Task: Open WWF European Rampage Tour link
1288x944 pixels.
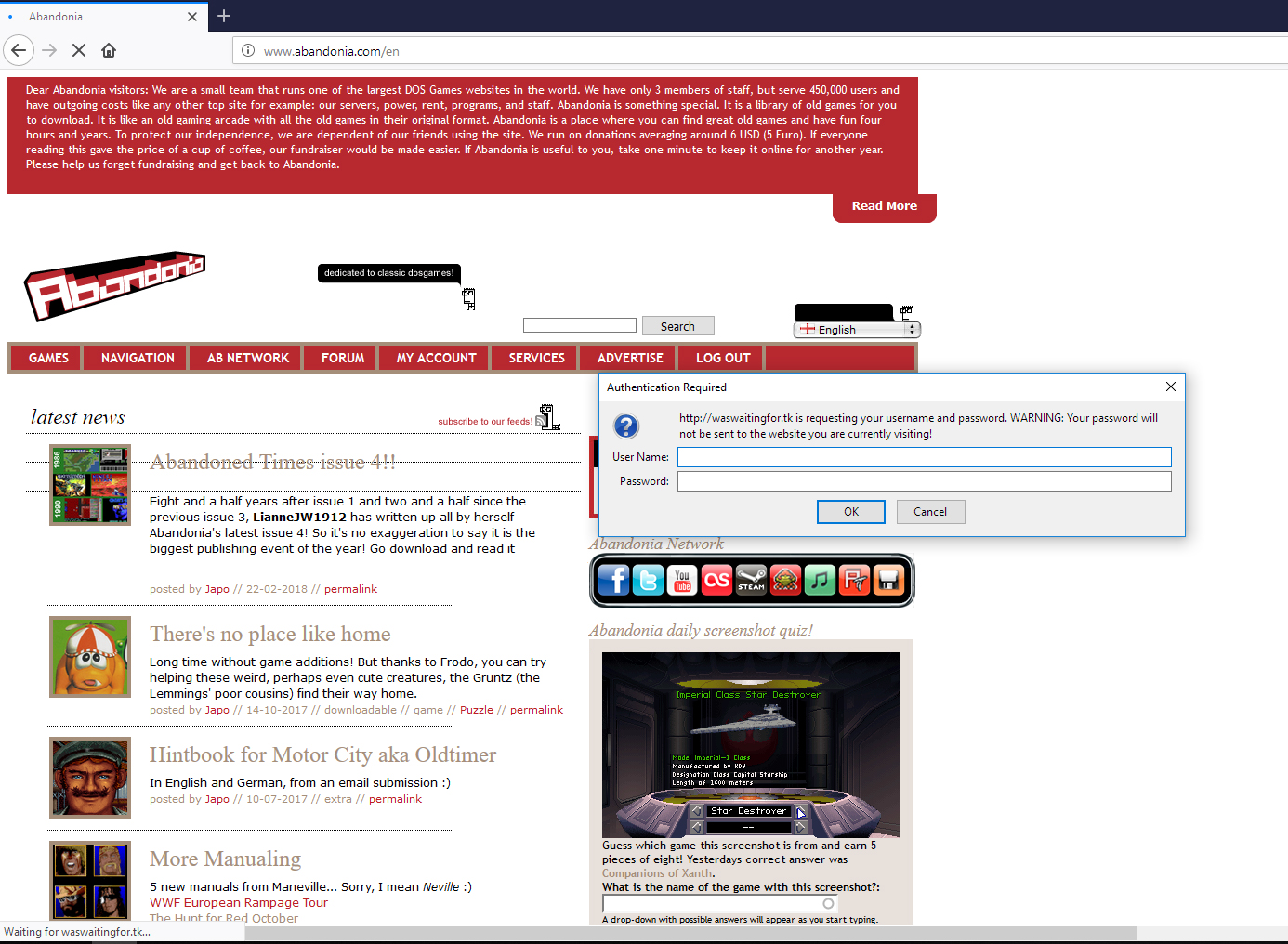Action: 239,903
